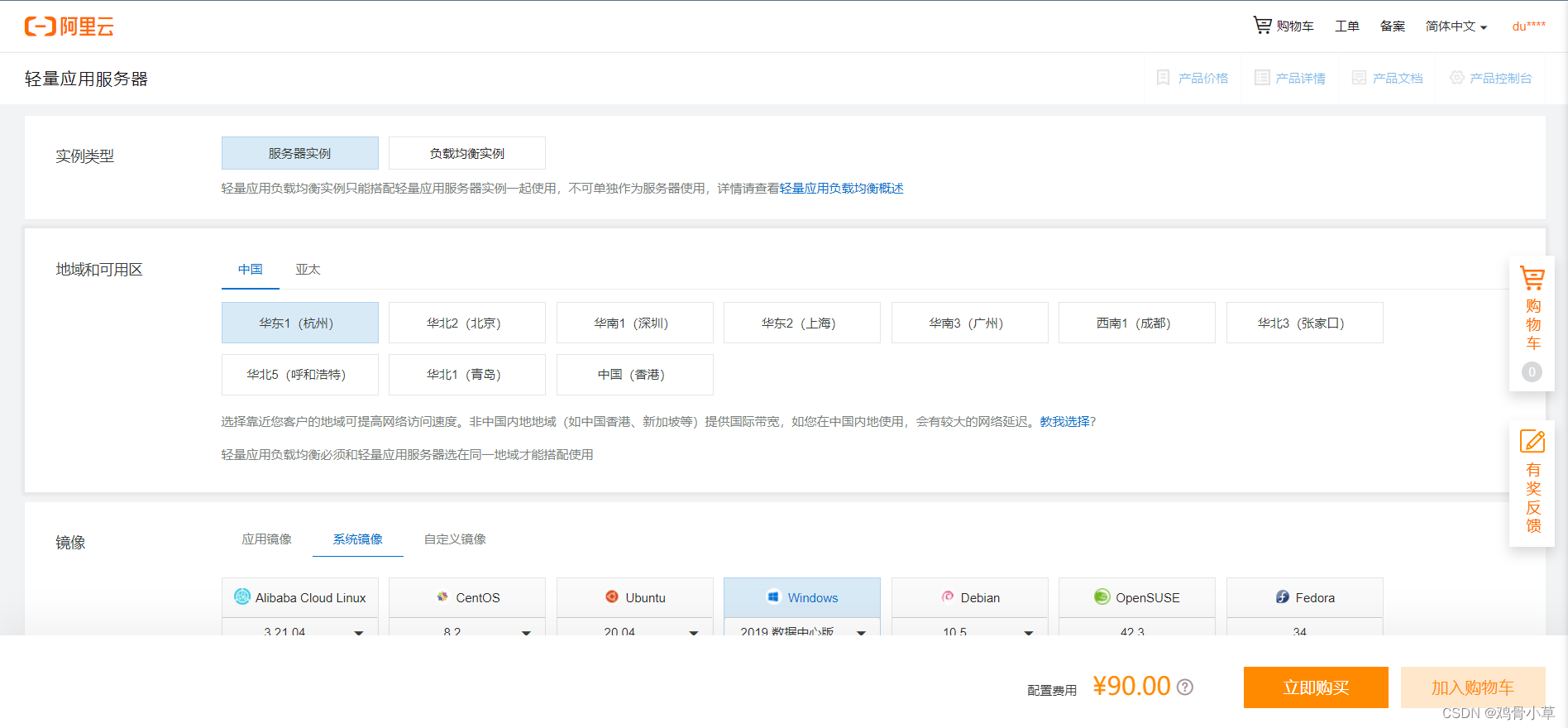This screenshot has height=728, width=1568.
Task: Choose 负载均衡实例 instance type
Action: [467, 153]
